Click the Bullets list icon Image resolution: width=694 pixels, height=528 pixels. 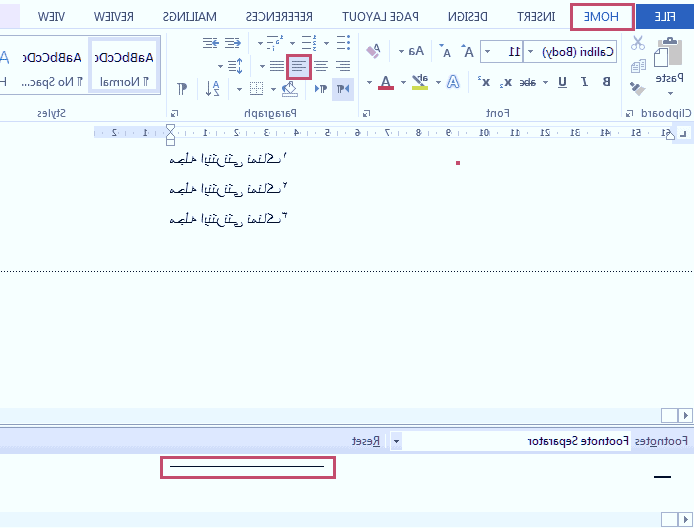[343, 43]
